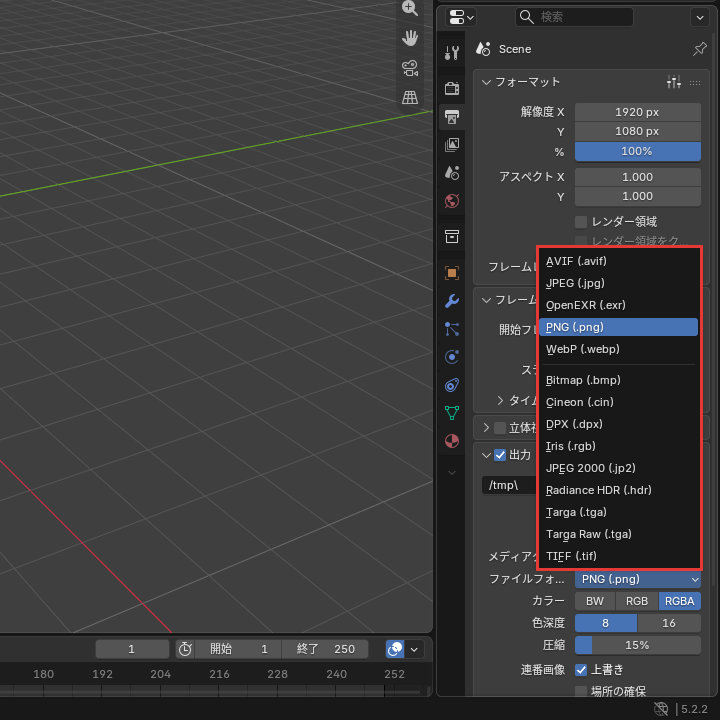720x720 pixels.
Task: Select RGB color mode
Action: coord(637,601)
